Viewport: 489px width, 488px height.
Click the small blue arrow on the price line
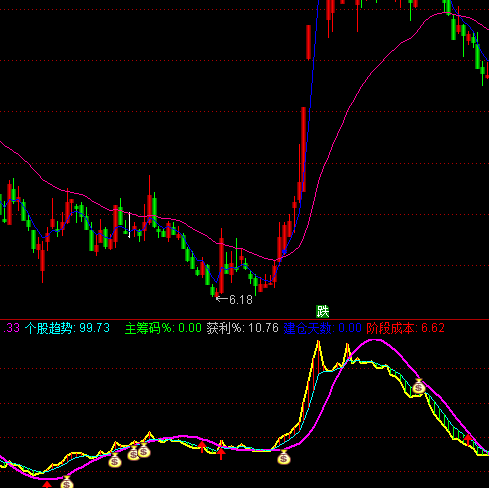(x=284, y=252)
